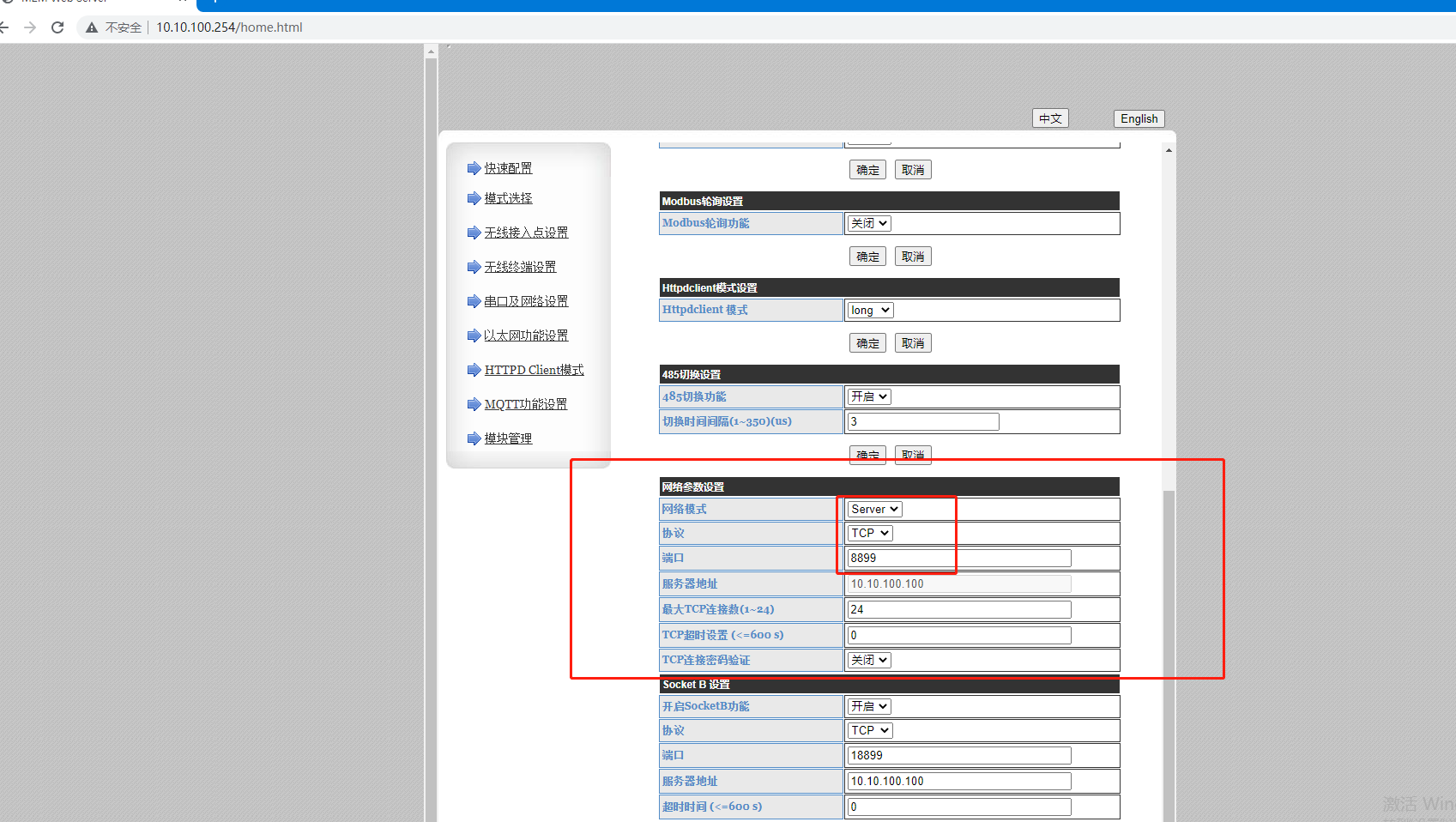Open the 网络参数 协议 TCP dropdown
1456x822 pixels.
pyautogui.click(x=870, y=533)
